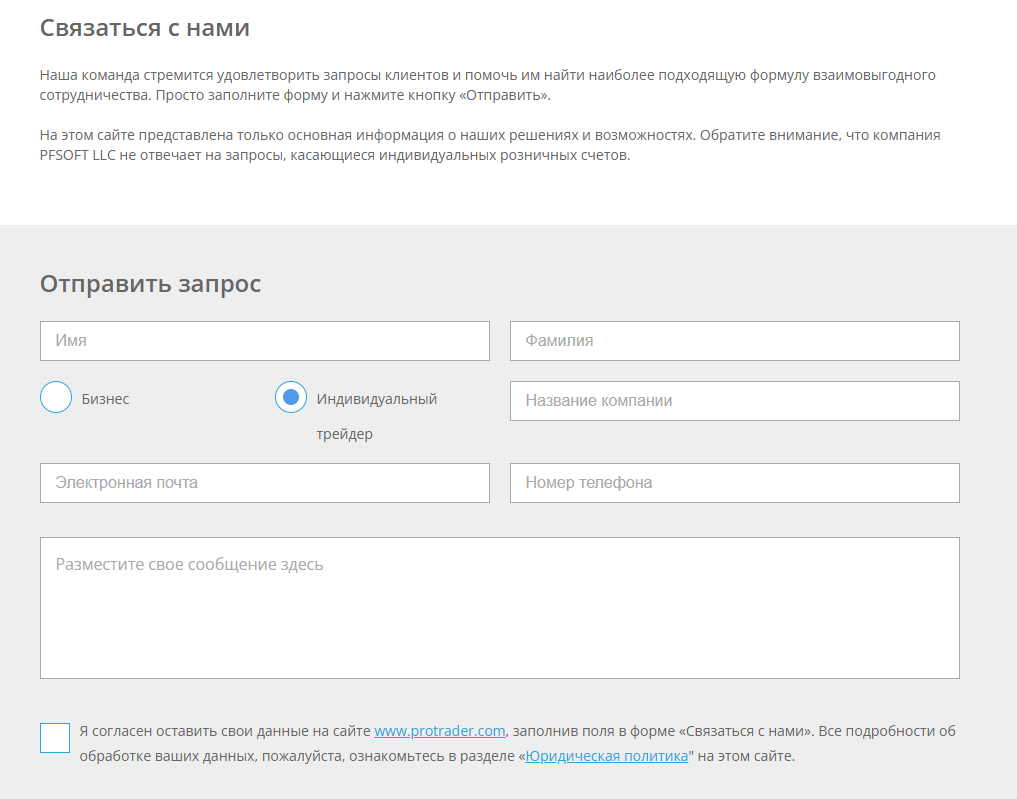
Task: Click into the Имя input field
Action: point(265,340)
